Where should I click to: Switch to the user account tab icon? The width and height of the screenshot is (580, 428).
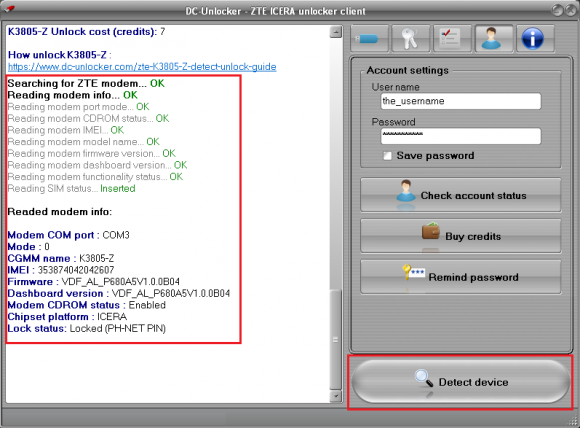pyautogui.click(x=494, y=38)
